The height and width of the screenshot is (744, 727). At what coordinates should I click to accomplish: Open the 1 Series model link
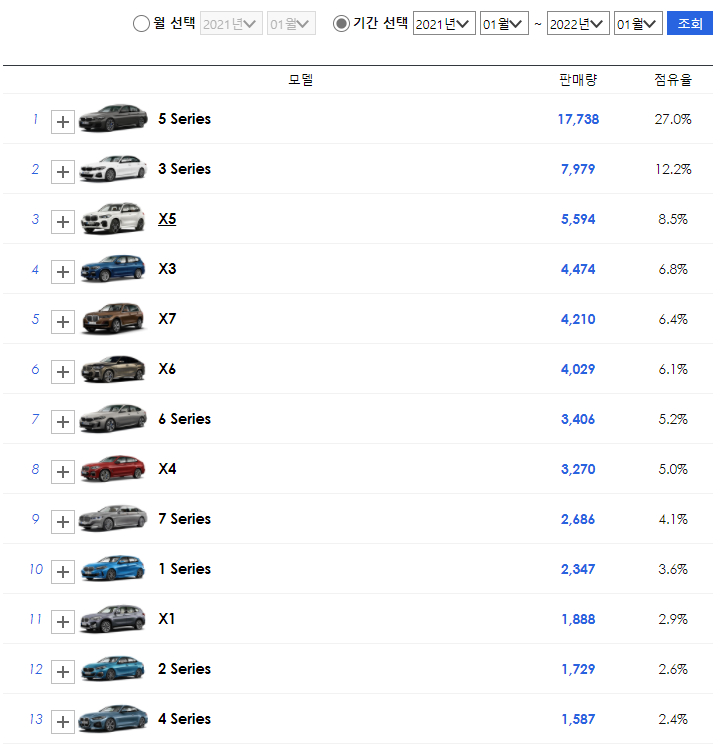pos(185,568)
